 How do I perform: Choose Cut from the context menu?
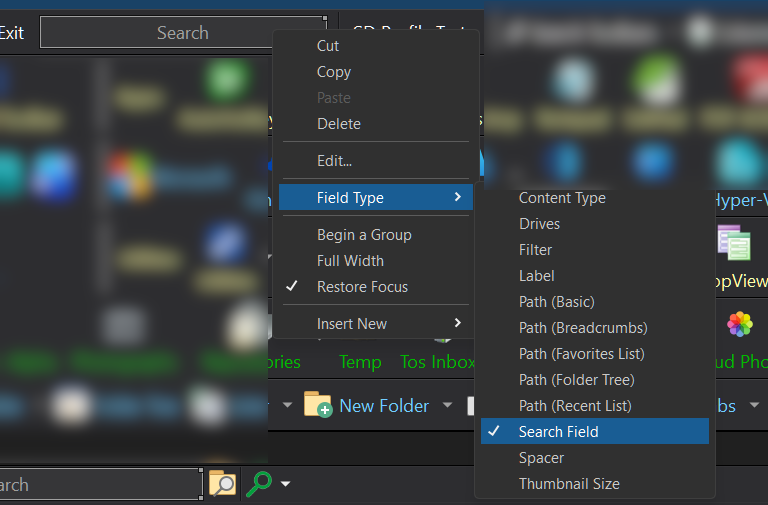click(328, 46)
